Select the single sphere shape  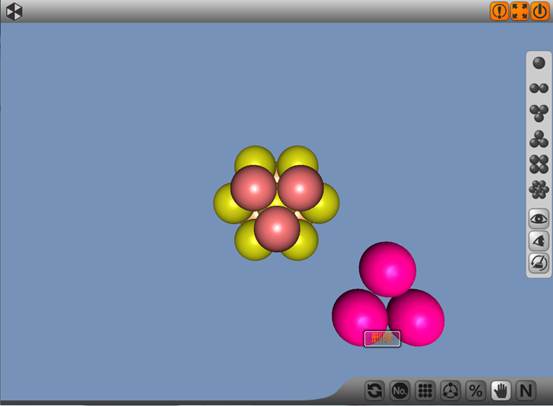539,63
